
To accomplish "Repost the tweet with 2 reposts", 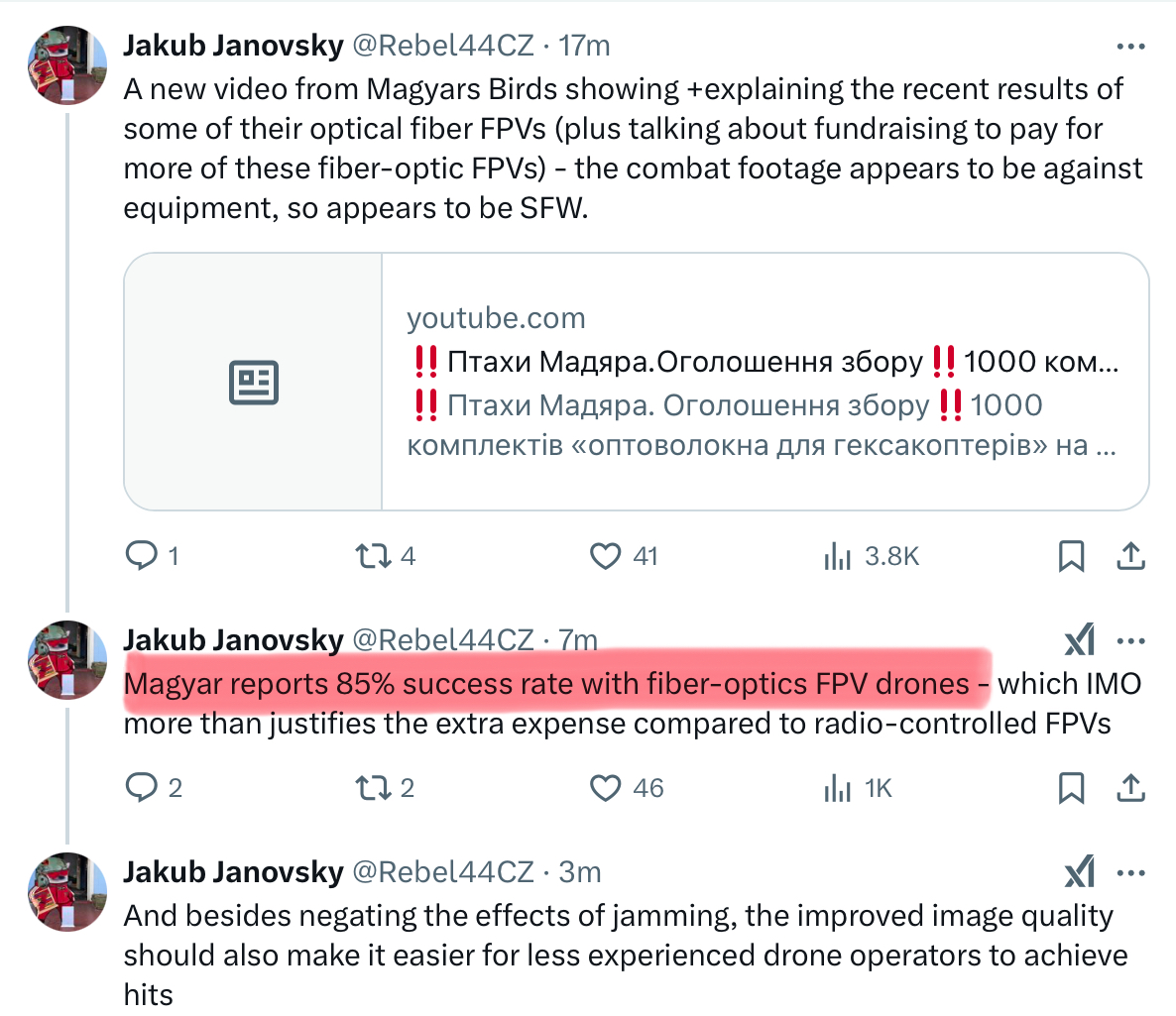I will pos(373,788).
